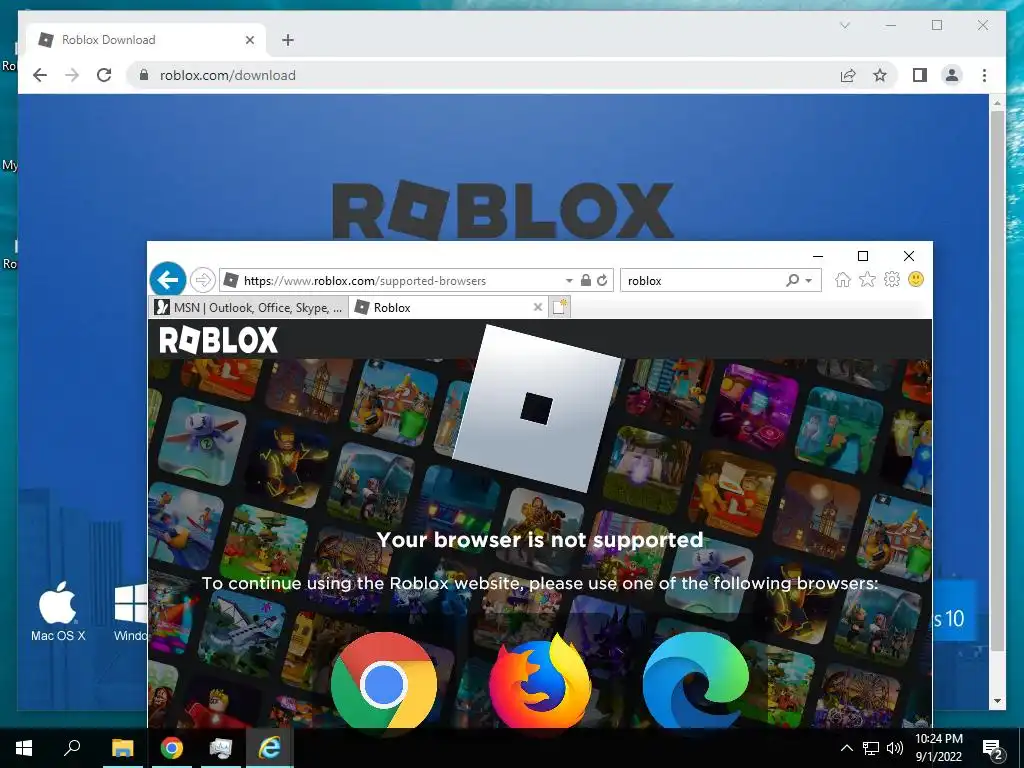
Task: Open Chrome's tab search chevron
Action: pos(844,25)
